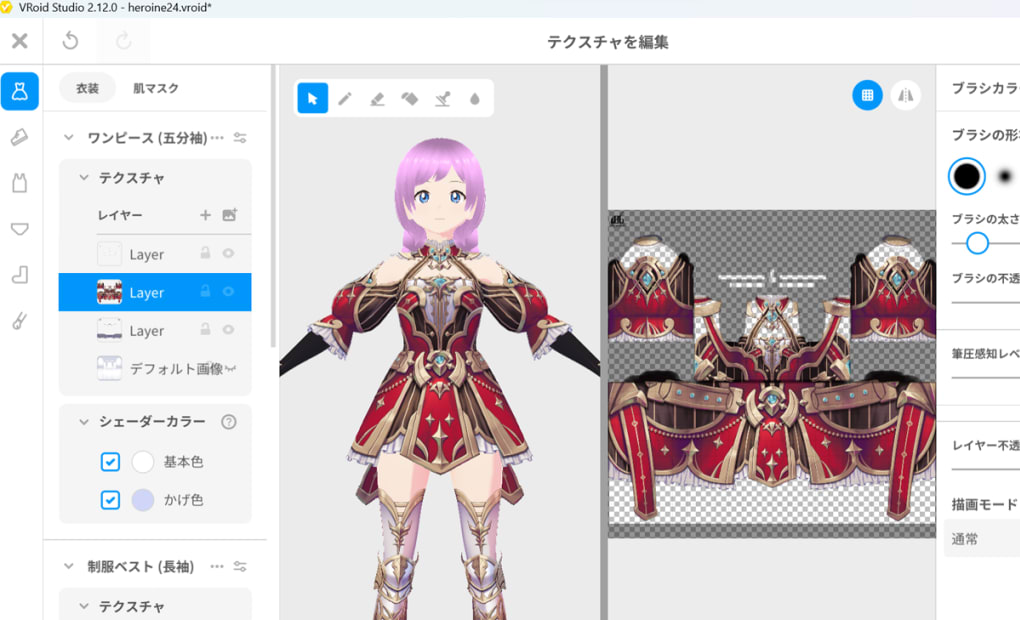Open the underwear category in the sidebar
Screen dimensions: 1020x620
[x=20, y=229]
